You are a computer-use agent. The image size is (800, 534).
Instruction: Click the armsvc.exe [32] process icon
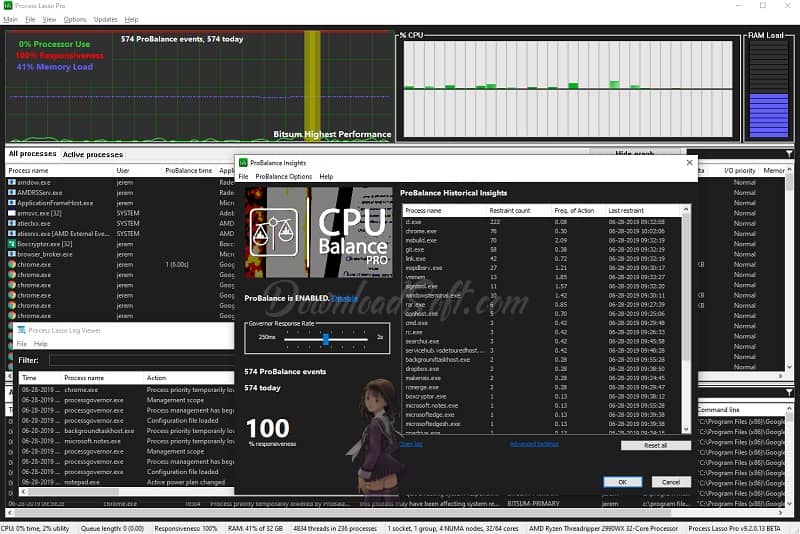12,213
